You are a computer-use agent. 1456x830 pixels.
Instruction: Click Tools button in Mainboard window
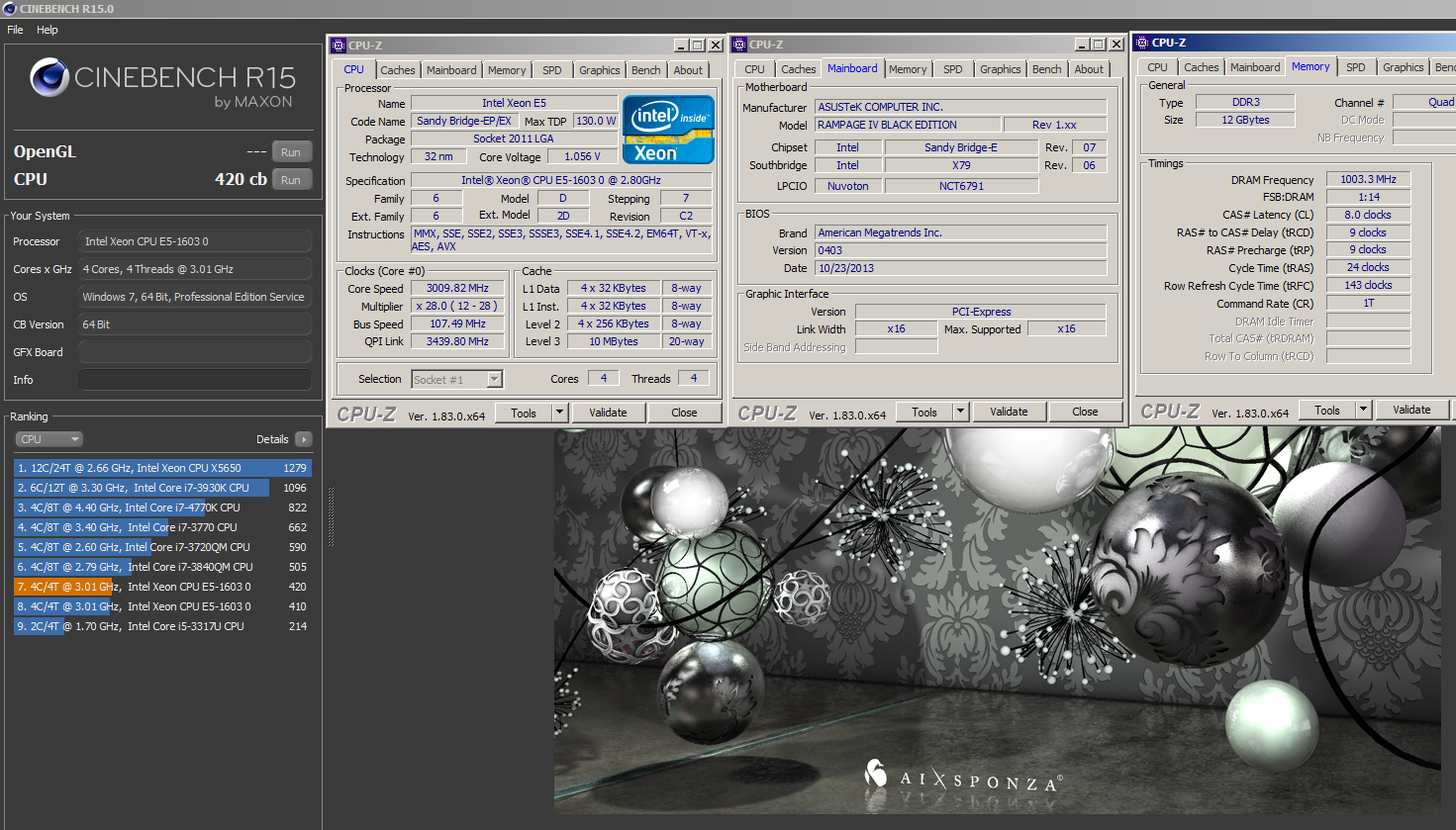tap(924, 412)
